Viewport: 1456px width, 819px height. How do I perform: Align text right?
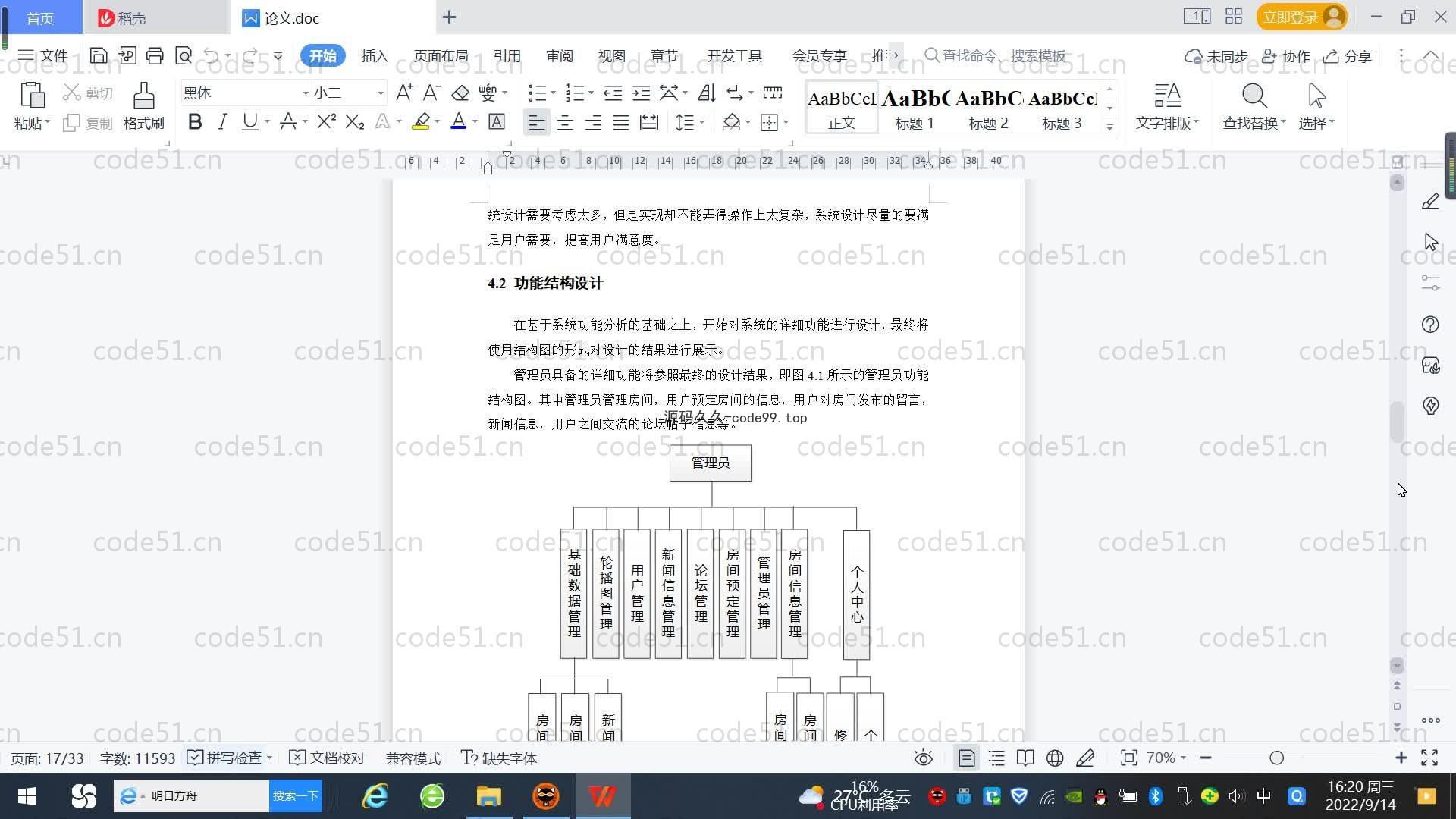point(592,122)
